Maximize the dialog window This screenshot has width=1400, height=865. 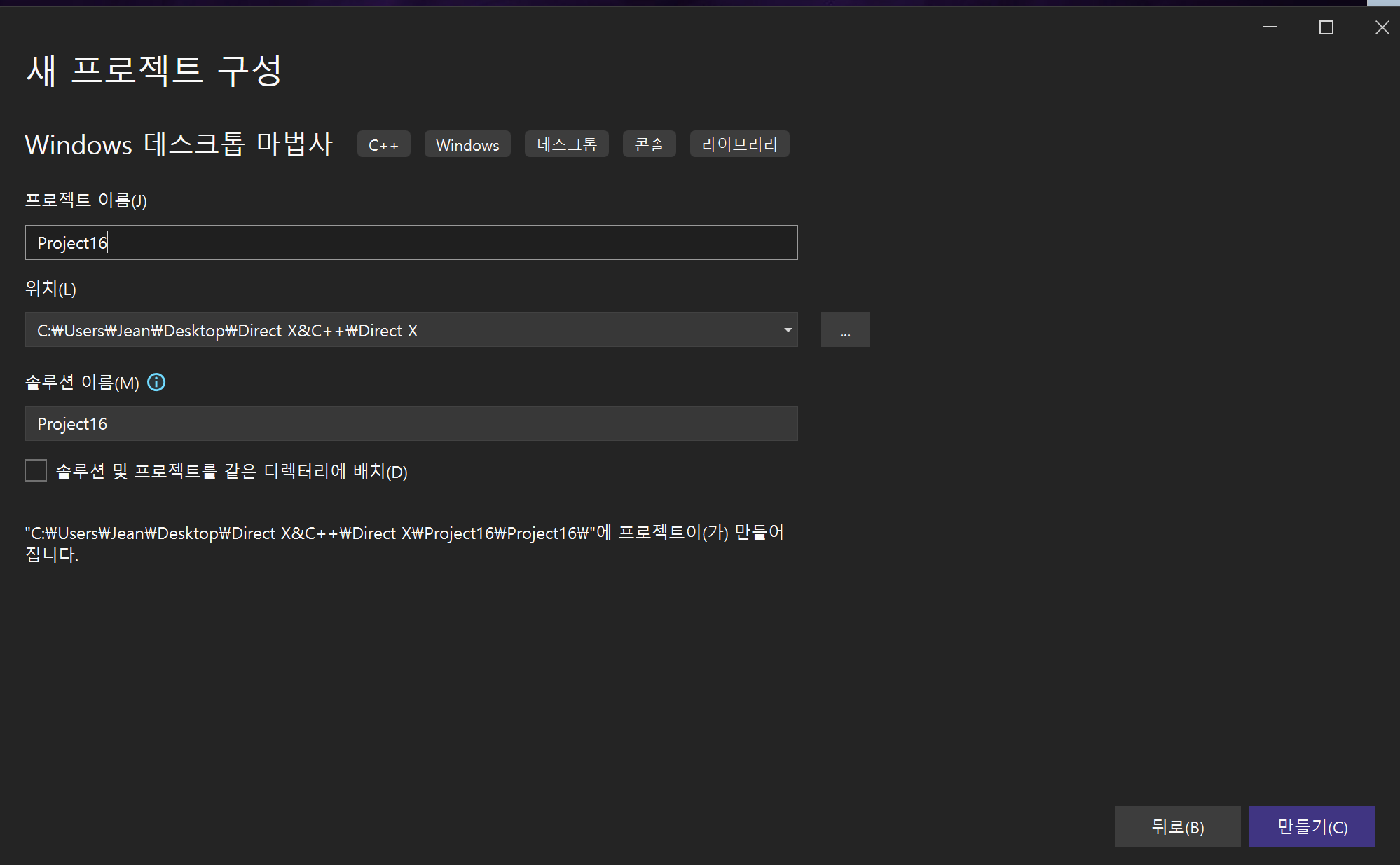point(1326,27)
